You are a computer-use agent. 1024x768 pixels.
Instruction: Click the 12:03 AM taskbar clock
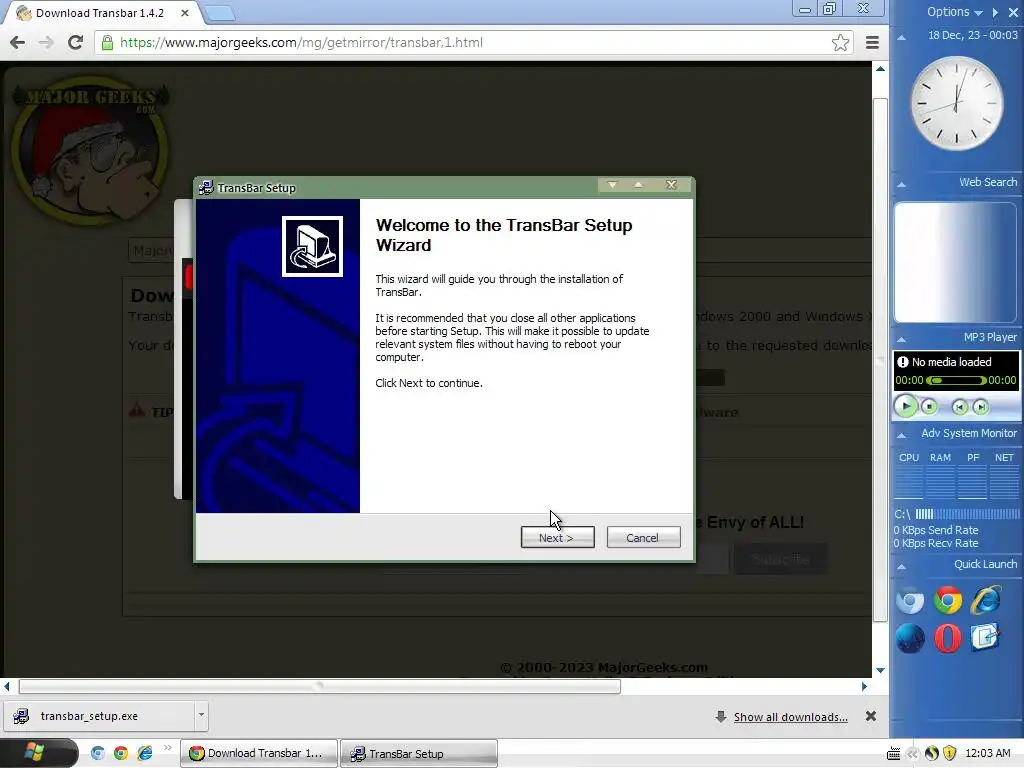tap(987, 753)
